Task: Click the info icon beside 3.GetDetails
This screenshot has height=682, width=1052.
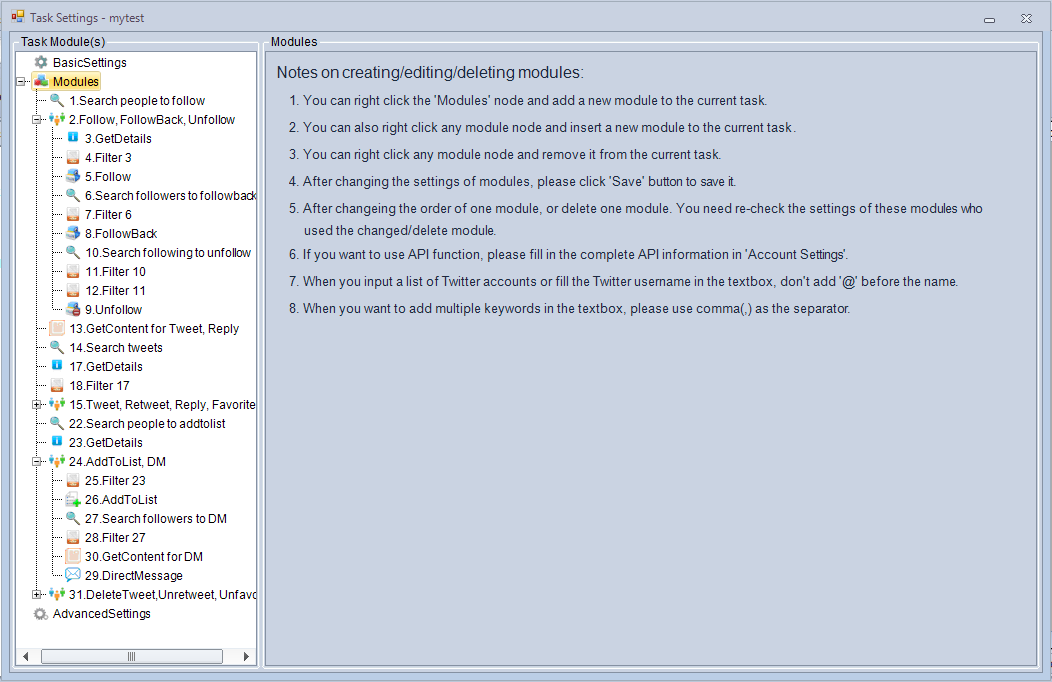Action: click(73, 138)
